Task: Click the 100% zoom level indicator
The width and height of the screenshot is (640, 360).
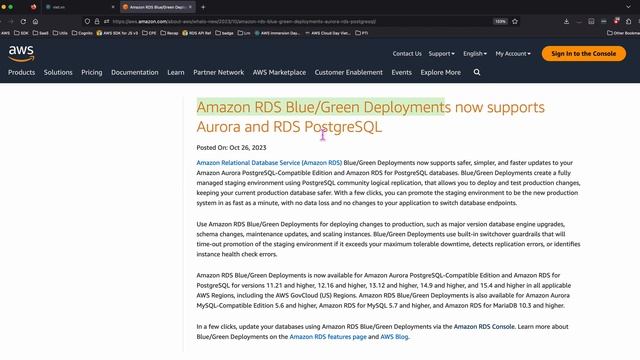Action: point(500,21)
